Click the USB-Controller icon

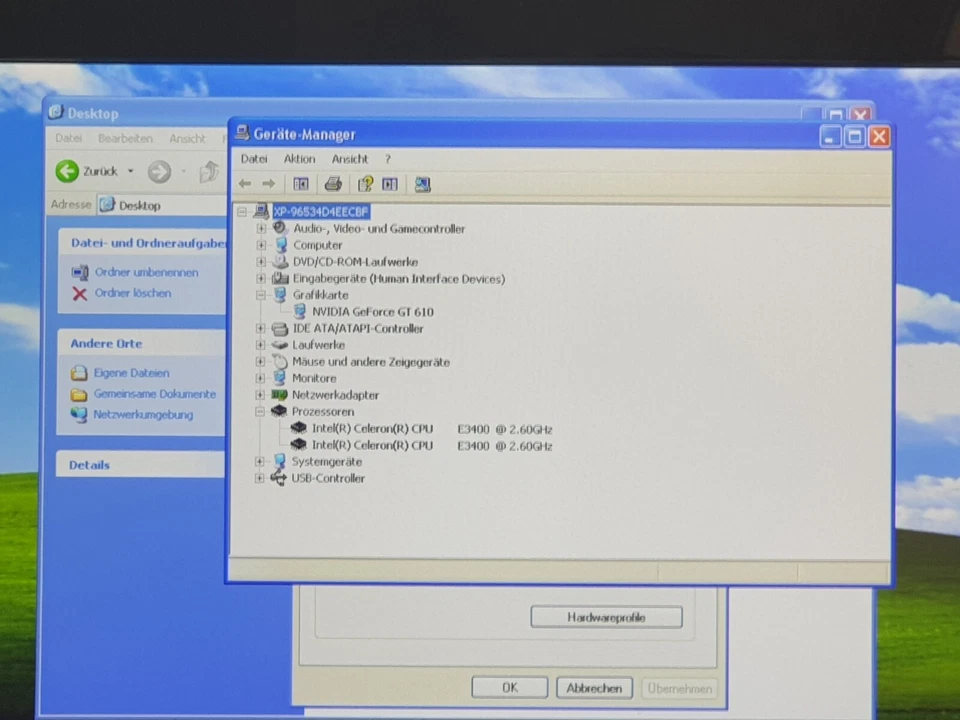click(279, 478)
